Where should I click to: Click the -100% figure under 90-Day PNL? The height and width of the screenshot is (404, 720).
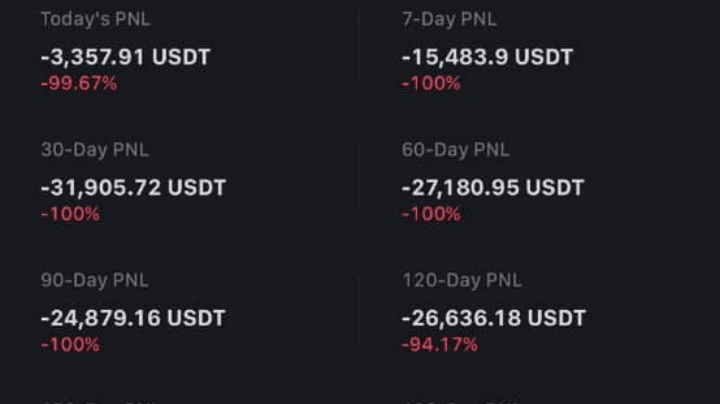(70, 344)
